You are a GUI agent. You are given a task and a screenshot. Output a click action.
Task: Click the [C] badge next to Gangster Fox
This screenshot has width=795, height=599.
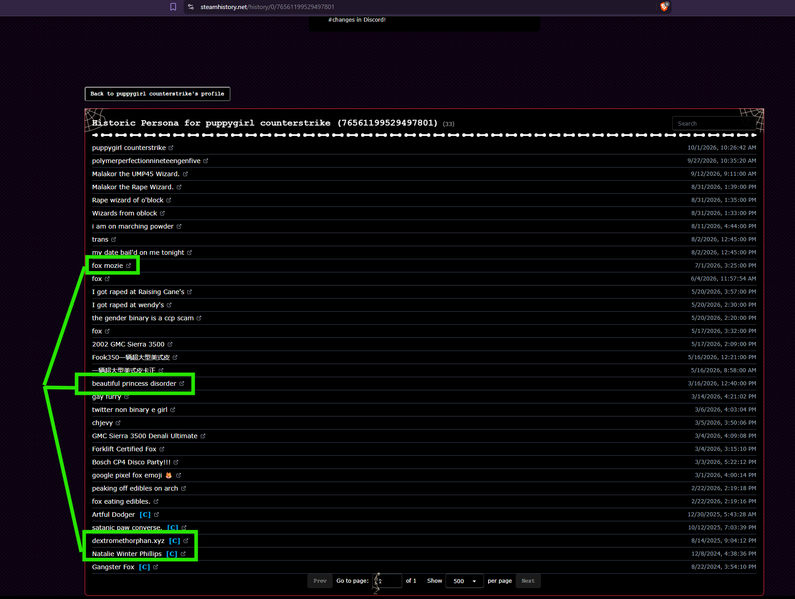(144, 567)
